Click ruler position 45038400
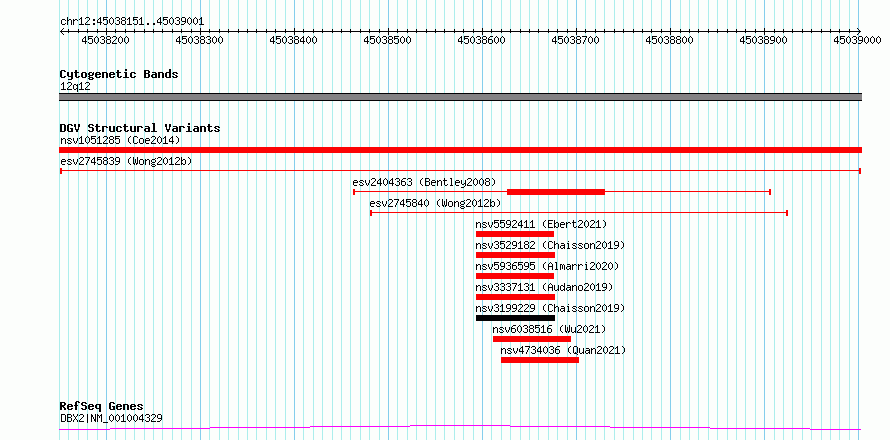Screen dimensions: 890x440 293,40
